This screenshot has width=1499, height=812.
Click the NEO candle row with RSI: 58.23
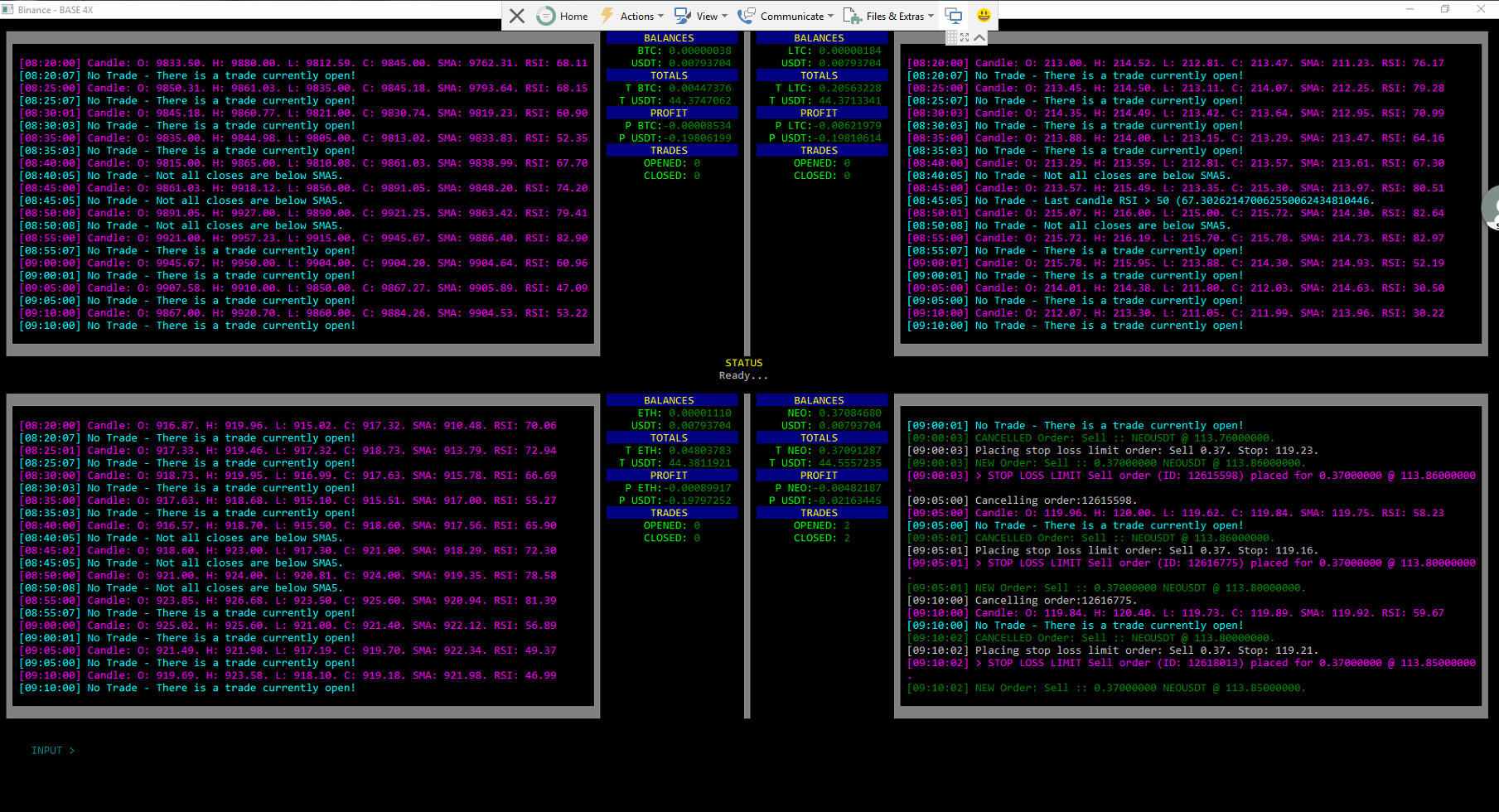tap(1176, 513)
